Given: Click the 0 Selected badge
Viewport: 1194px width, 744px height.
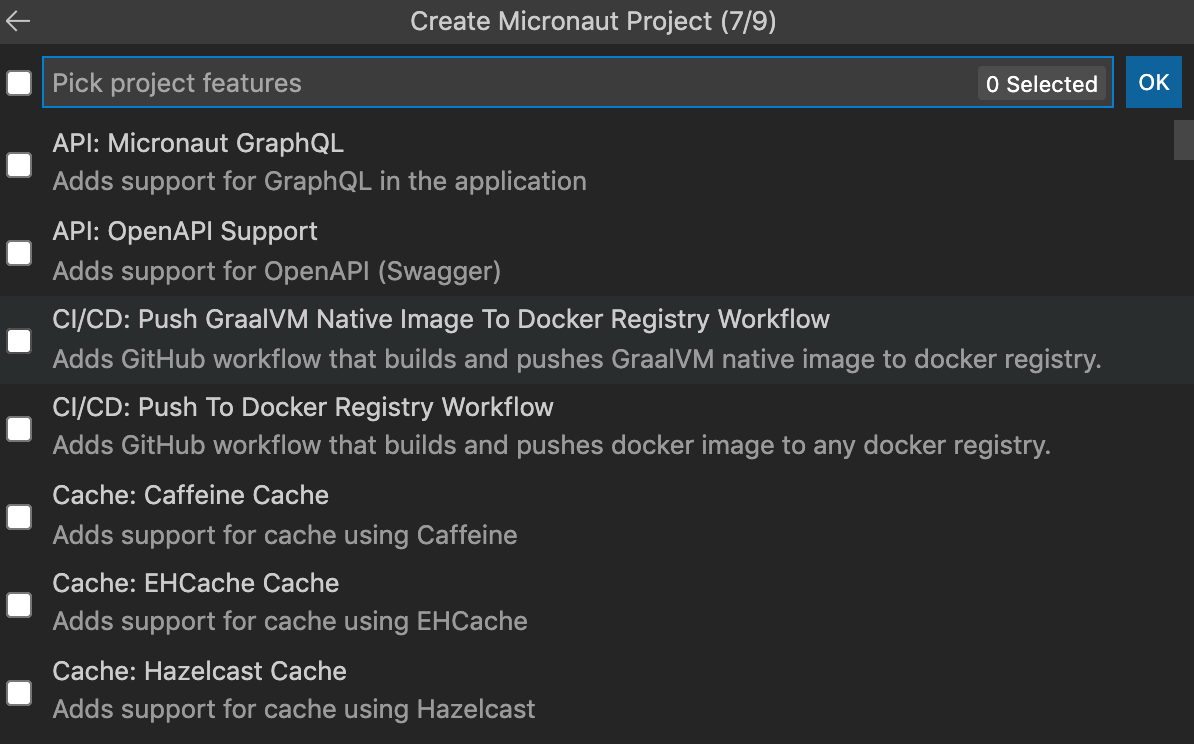Looking at the screenshot, I should point(1041,84).
